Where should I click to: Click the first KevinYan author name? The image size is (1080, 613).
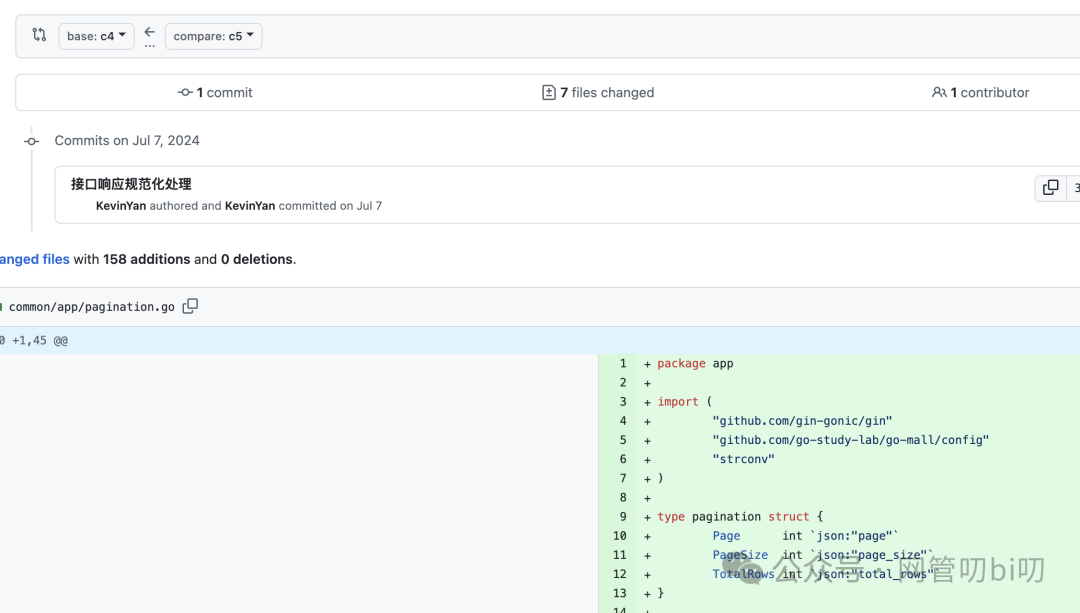121,206
